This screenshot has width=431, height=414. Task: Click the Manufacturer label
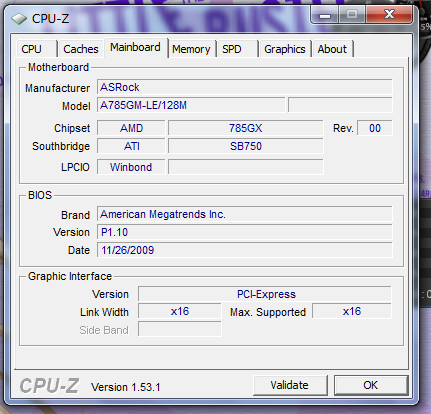57,88
